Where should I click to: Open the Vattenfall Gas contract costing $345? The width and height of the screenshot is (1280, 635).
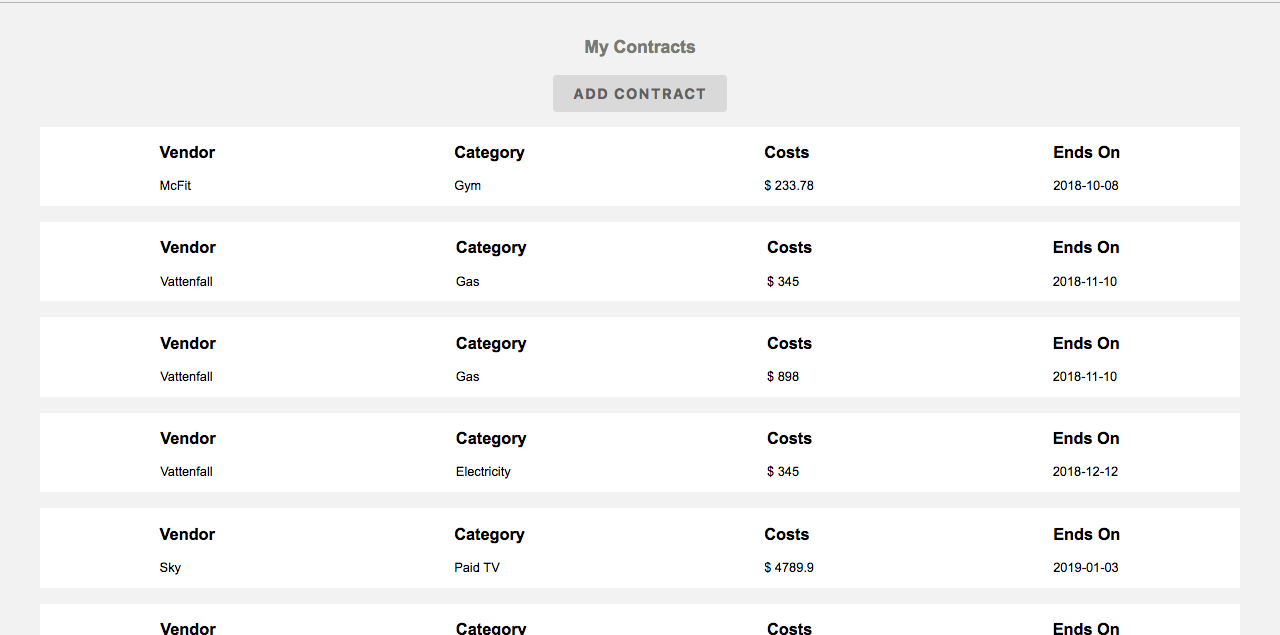[639, 261]
